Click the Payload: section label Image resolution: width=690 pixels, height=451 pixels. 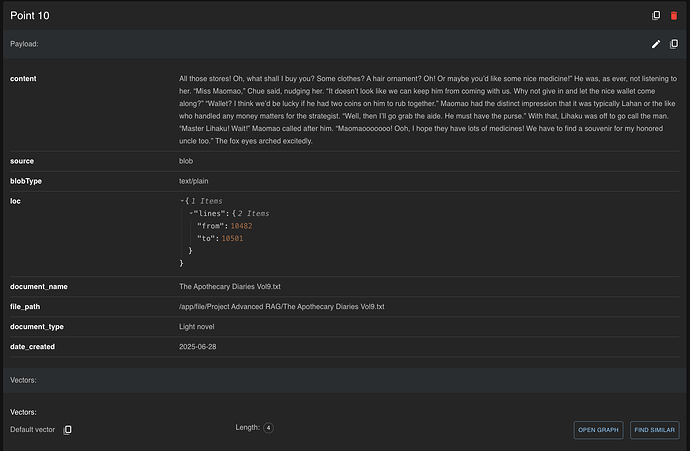tap(24, 44)
